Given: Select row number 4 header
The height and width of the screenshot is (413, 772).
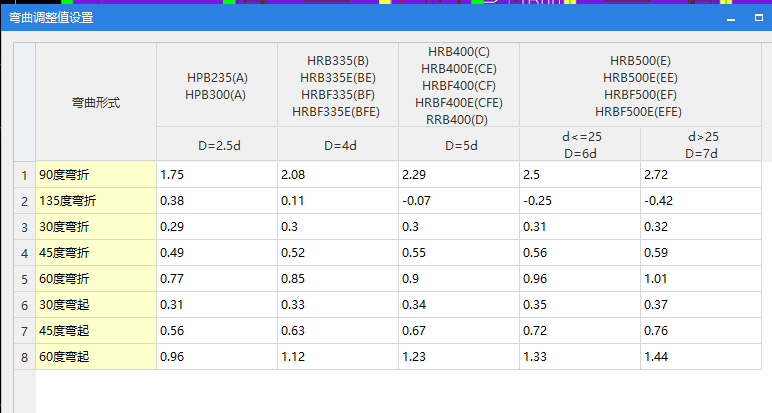Looking at the screenshot, I should [x=25, y=253].
